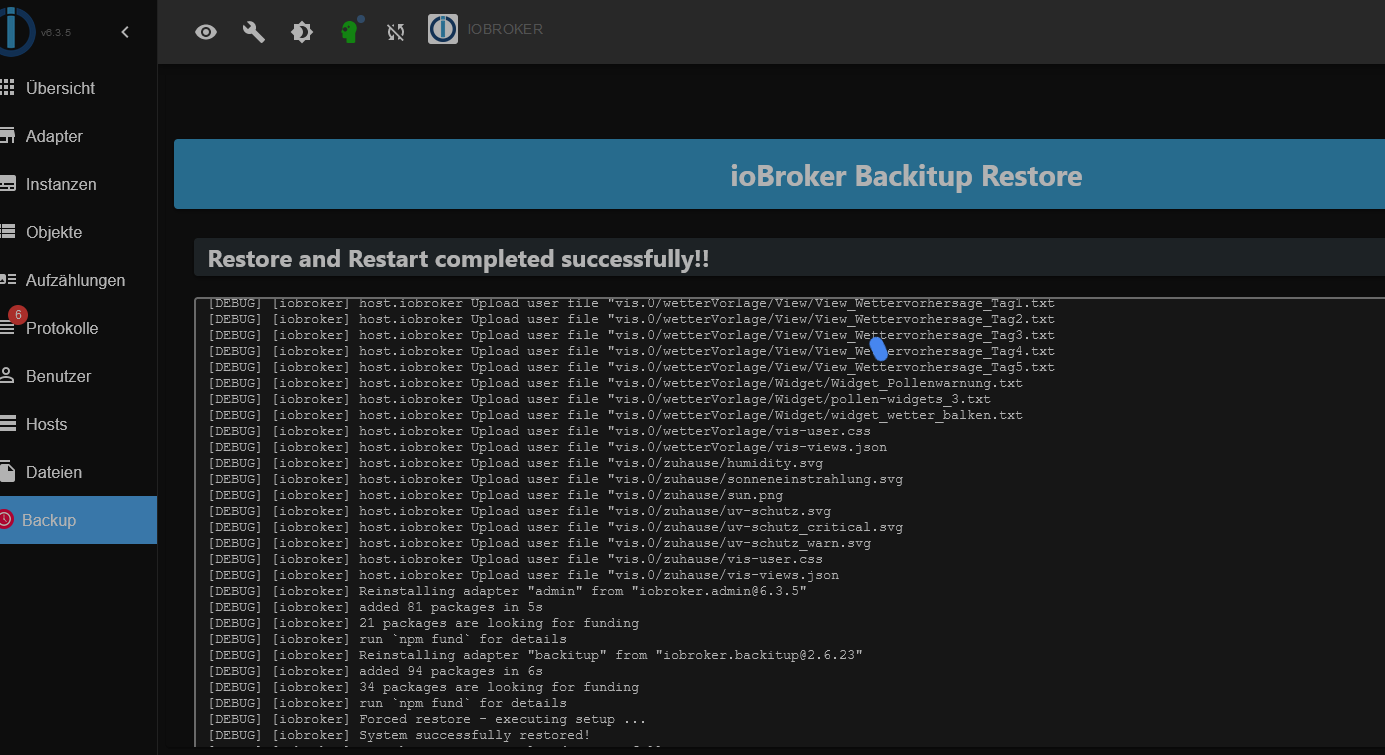
Task: Switch theme with the brightness icon
Action: 302,32
